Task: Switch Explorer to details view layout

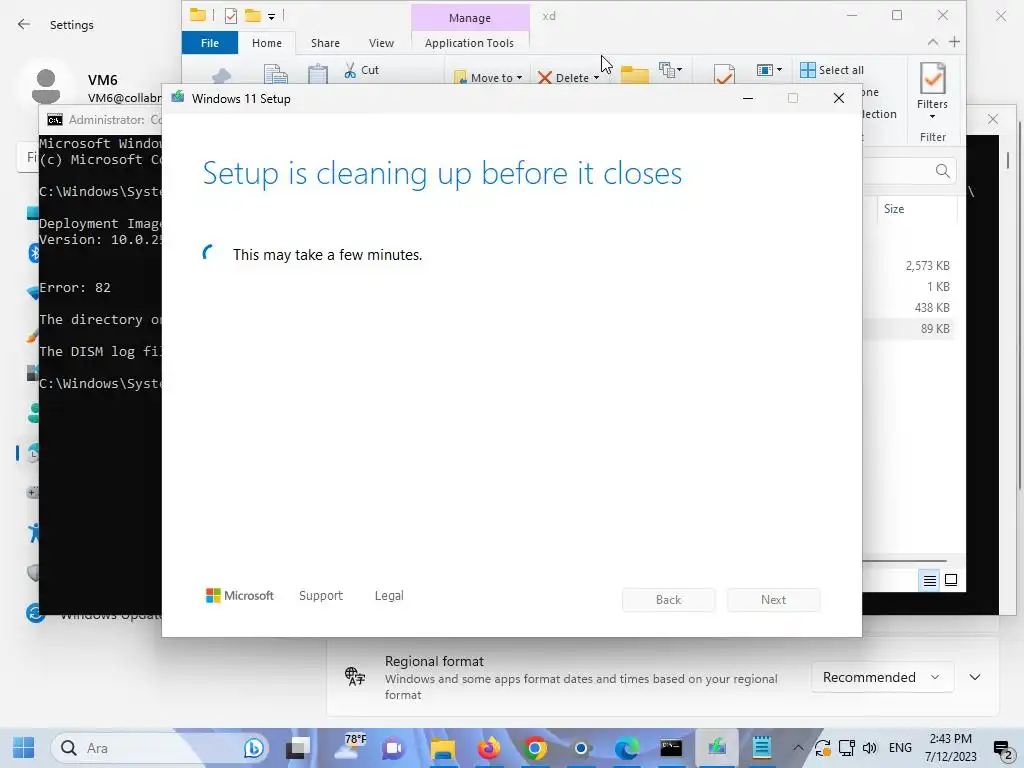Action: coord(929,580)
